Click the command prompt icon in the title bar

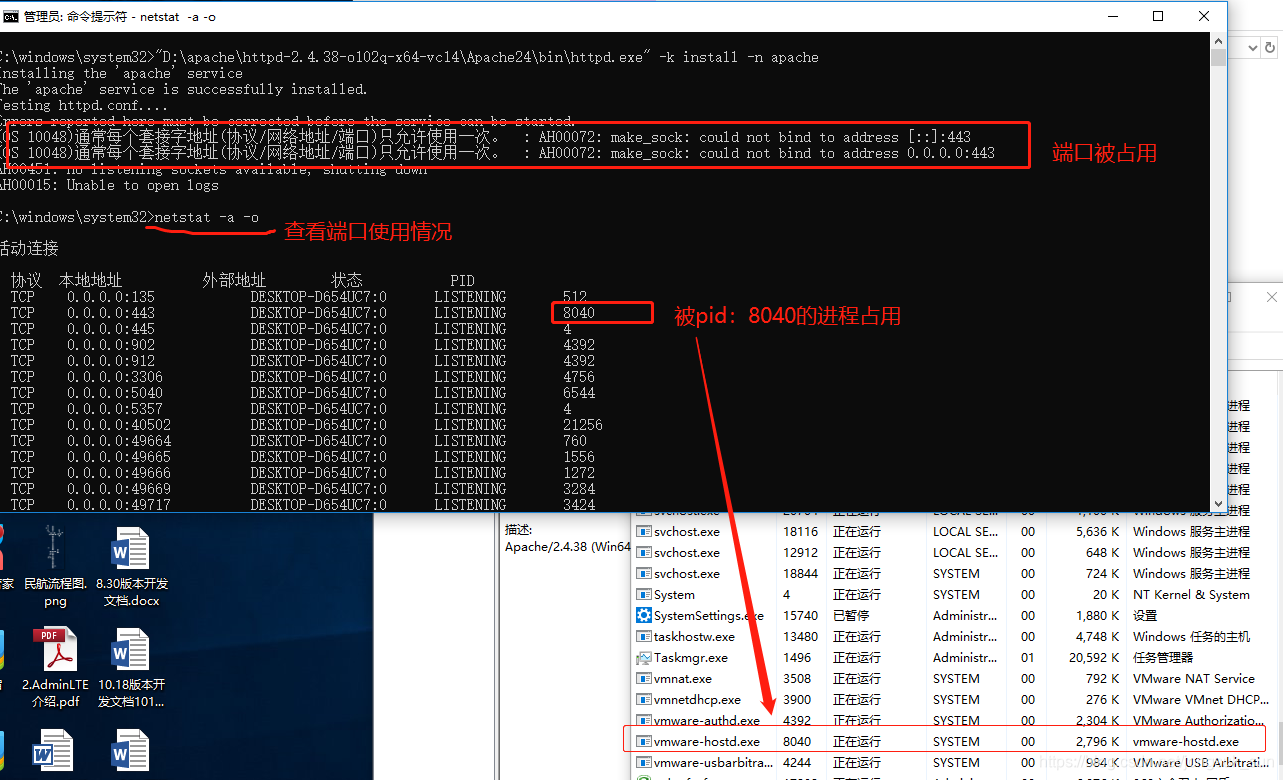pos(11,16)
